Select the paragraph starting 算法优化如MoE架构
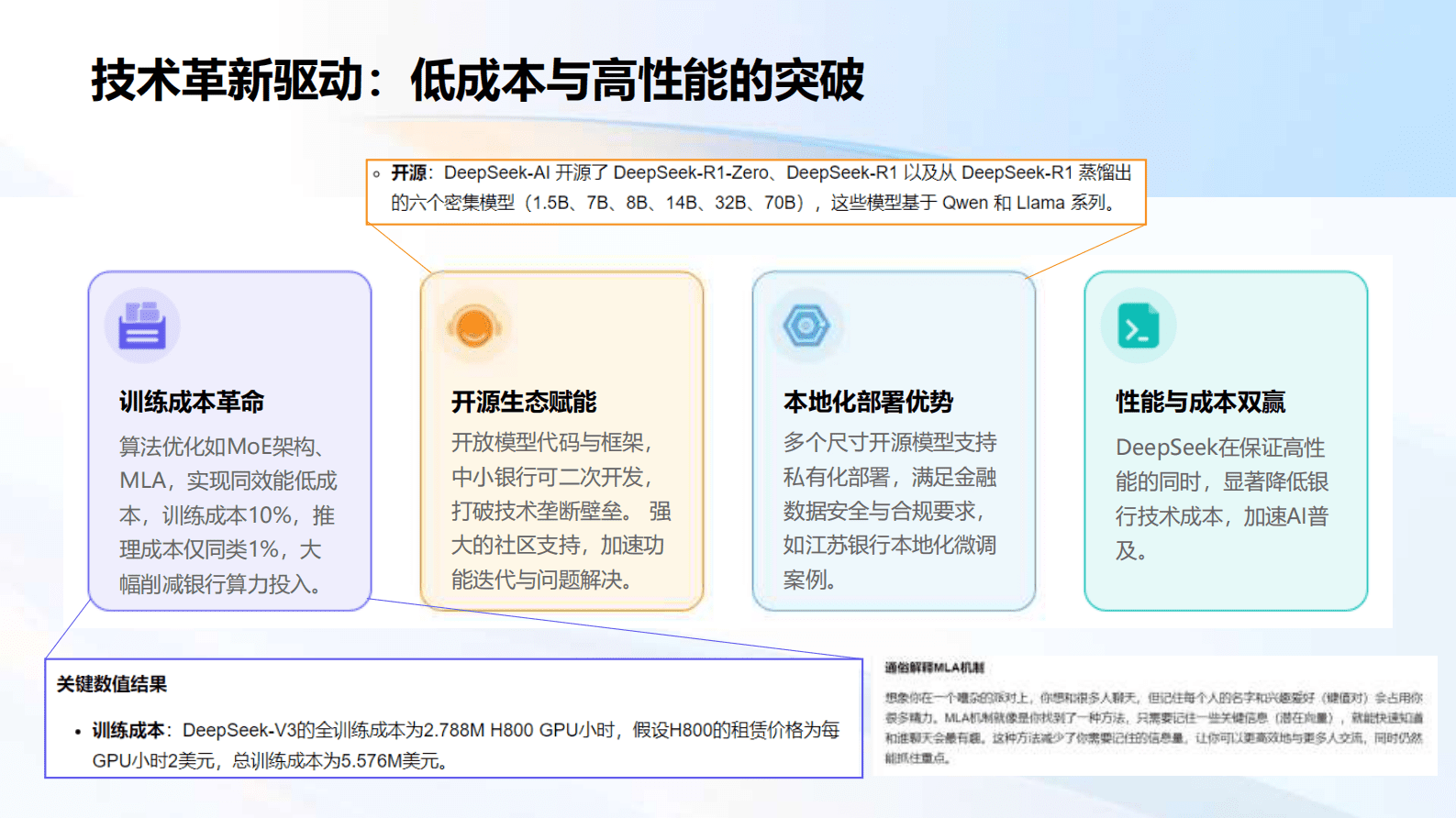This screenshot has width=1456, height=818. (228, 514)
